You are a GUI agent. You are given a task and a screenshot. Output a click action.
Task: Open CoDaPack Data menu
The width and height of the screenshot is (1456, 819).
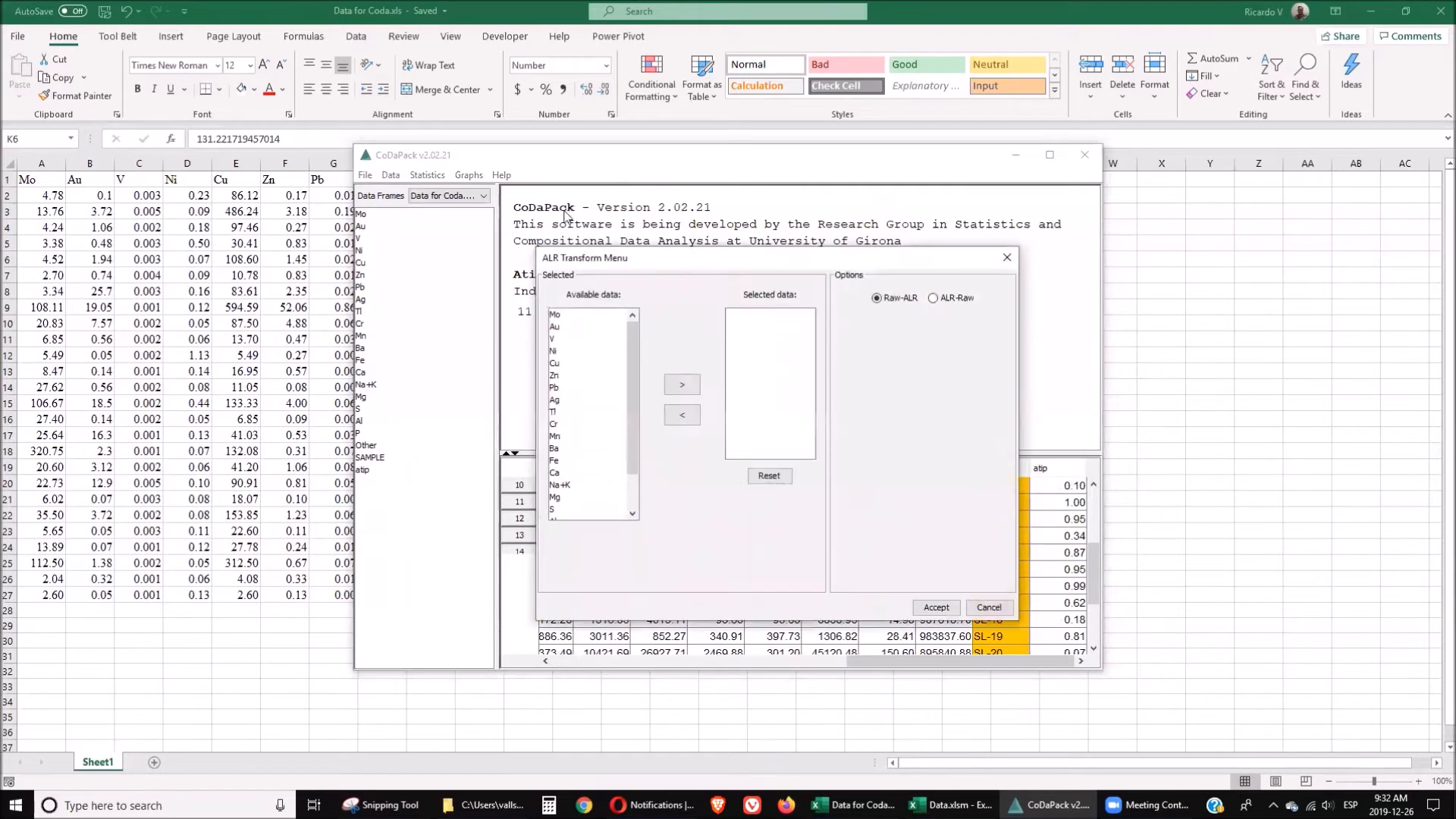[x=391, y=175]
